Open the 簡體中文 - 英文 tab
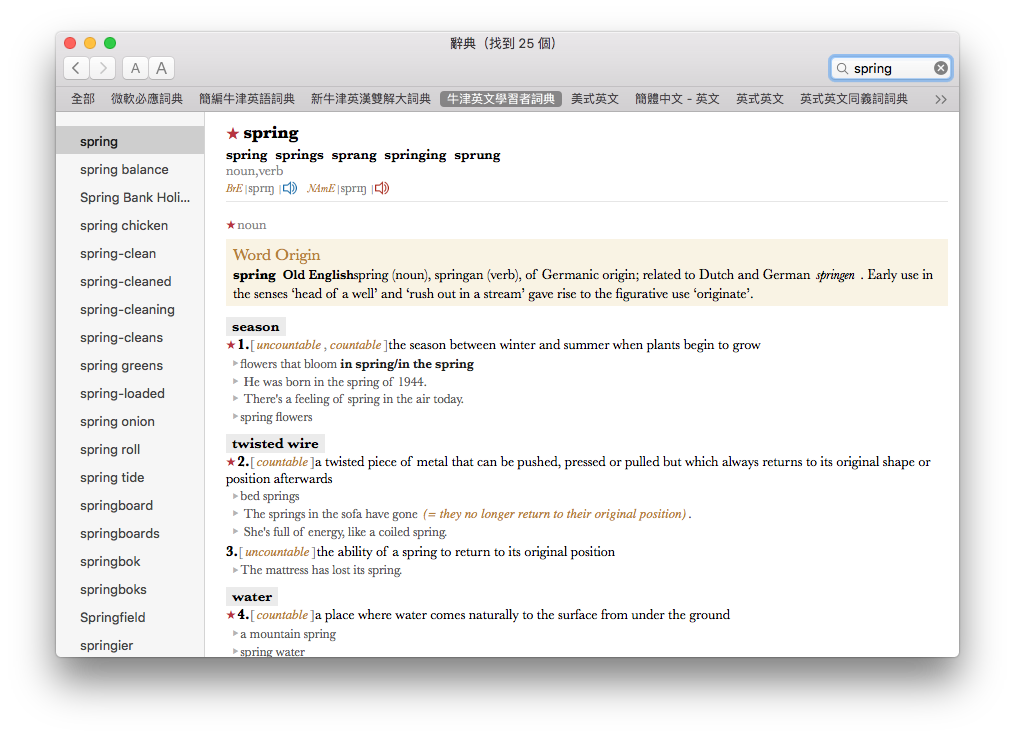Image resolution: width=1015 pixels, height=737 pixels. pyautogui.click(x=677, y=99)
